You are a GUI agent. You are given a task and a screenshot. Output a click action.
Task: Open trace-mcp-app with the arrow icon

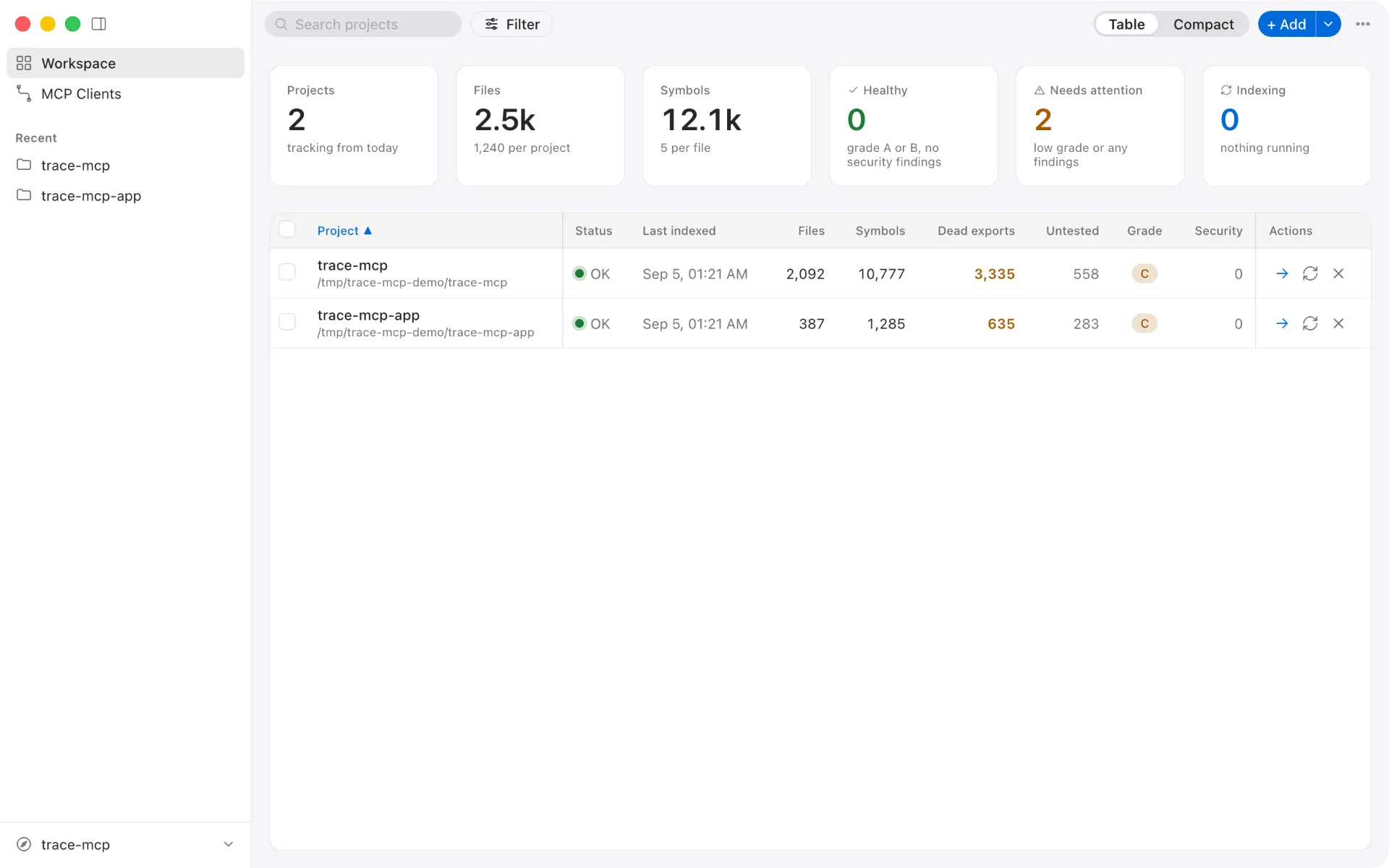(1282, 323)
